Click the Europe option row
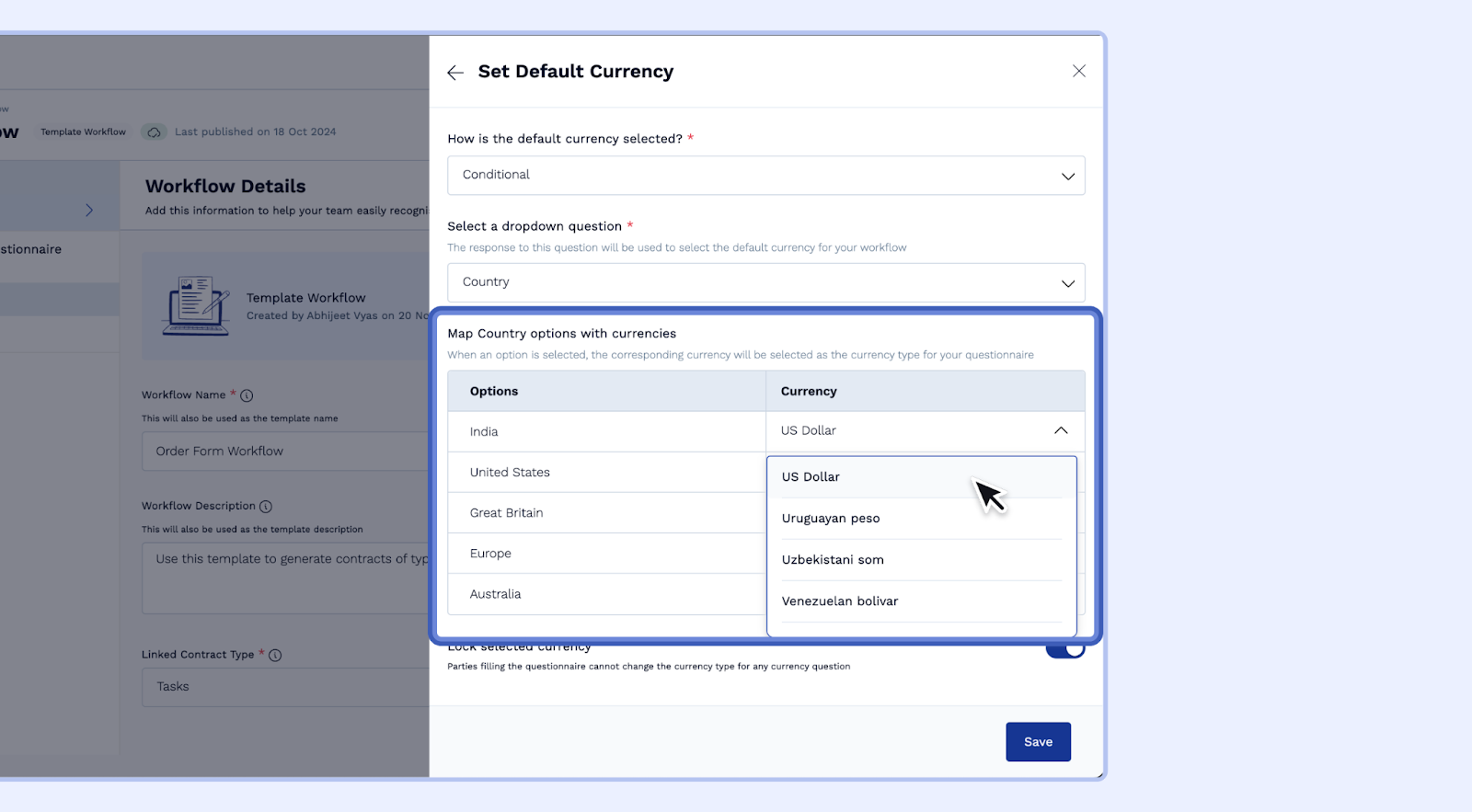The height and width of the screenshot is (812, 1472). point(607,554)
